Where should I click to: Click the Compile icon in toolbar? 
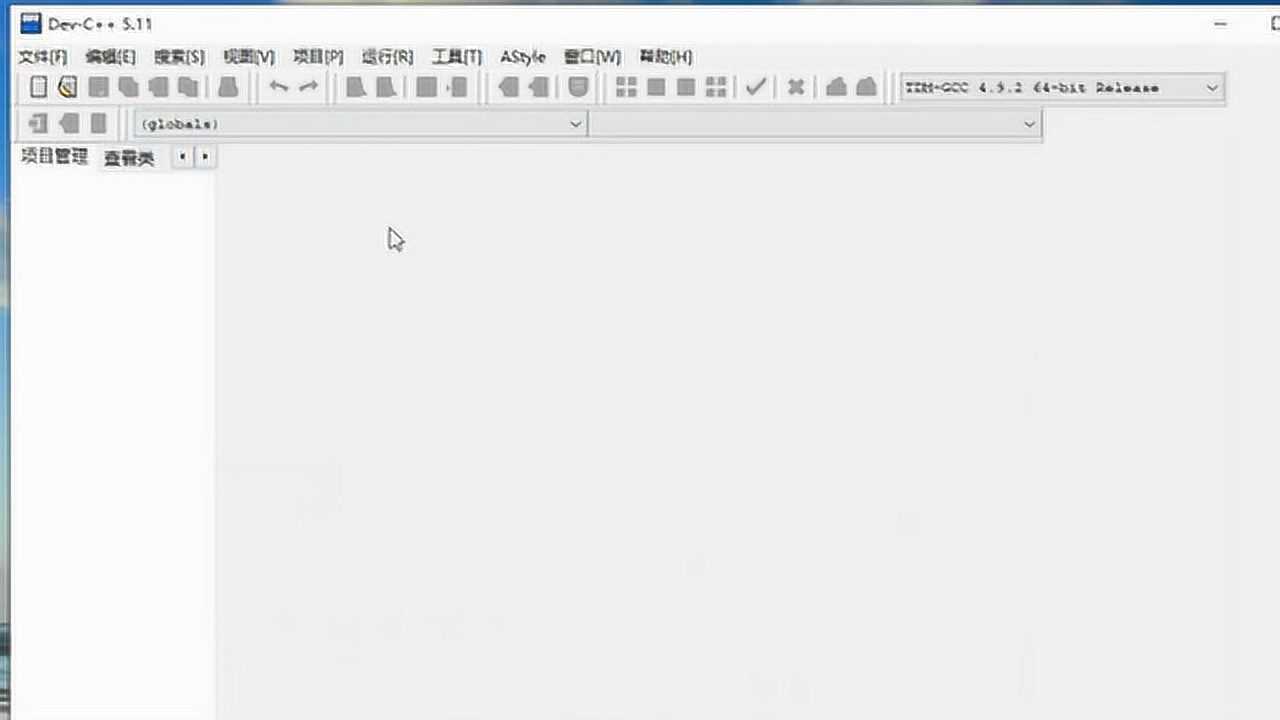pyautogui.click(x=626, y=87)
